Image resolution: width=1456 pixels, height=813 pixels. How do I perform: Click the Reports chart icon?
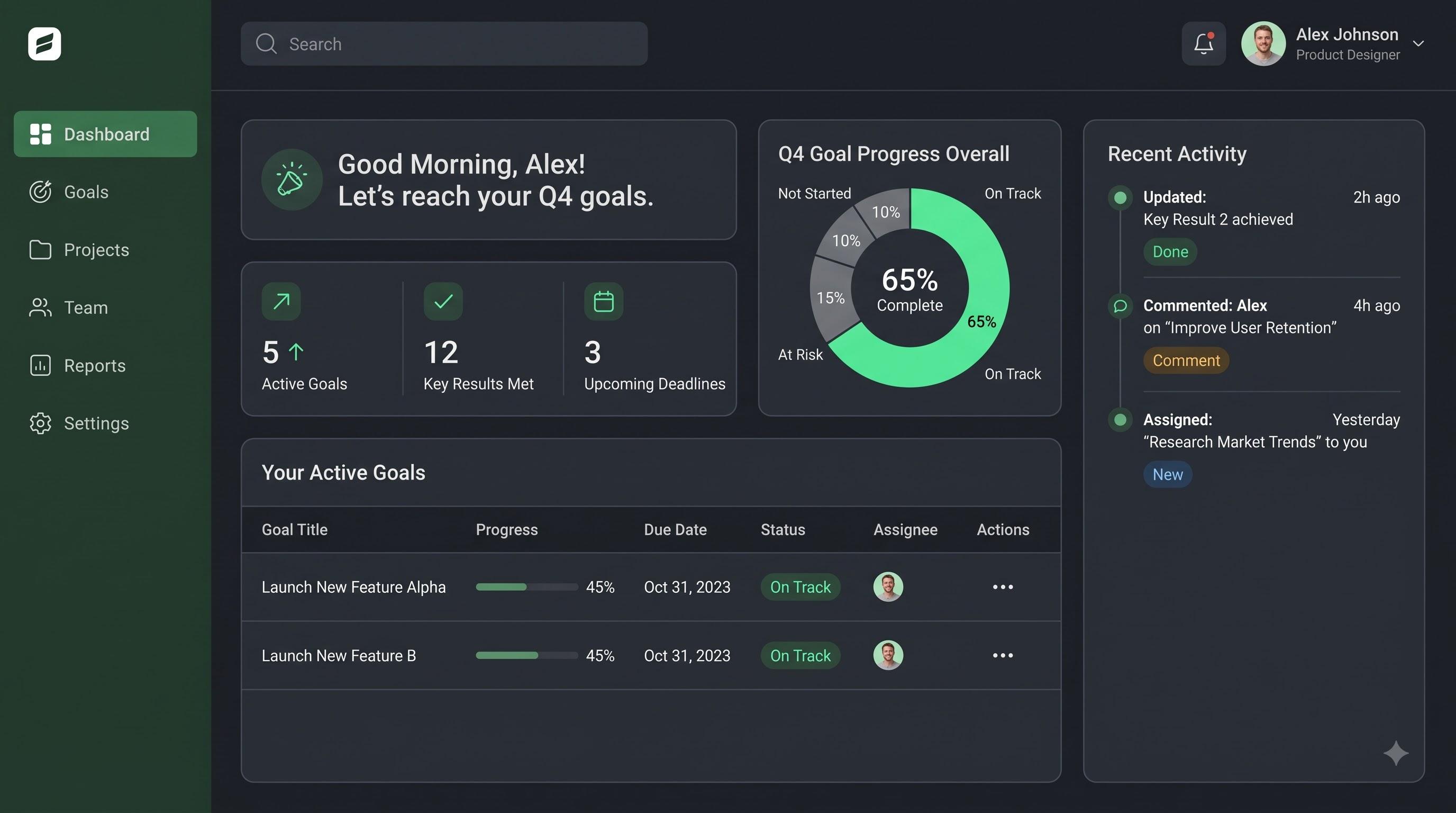[40, 365]
